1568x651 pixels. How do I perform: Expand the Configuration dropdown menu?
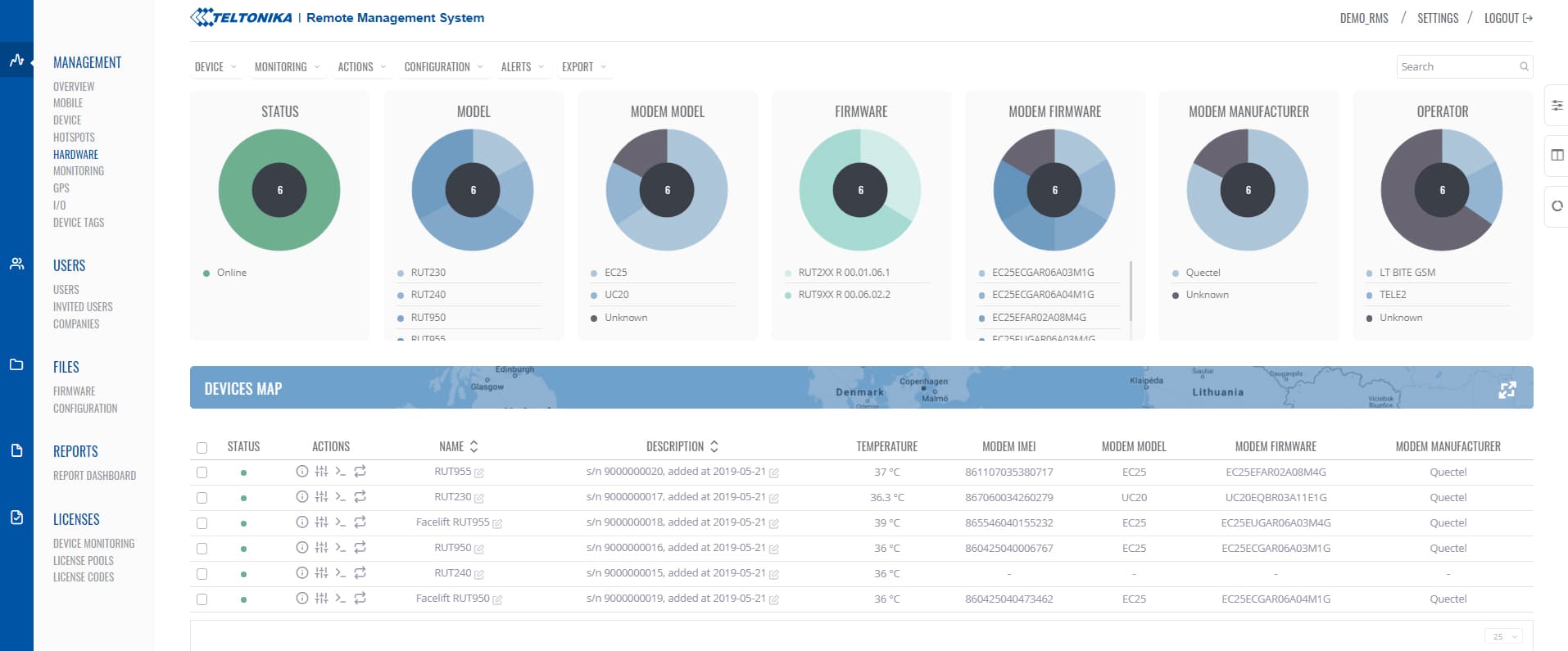click(443, 67)
